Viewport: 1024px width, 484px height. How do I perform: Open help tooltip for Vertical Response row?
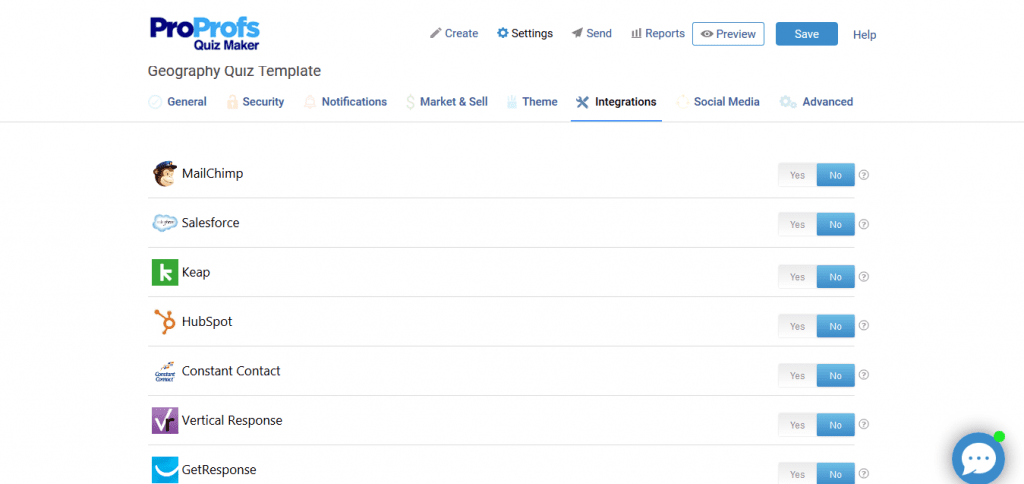pyautogui.click(x=863, y=425)
